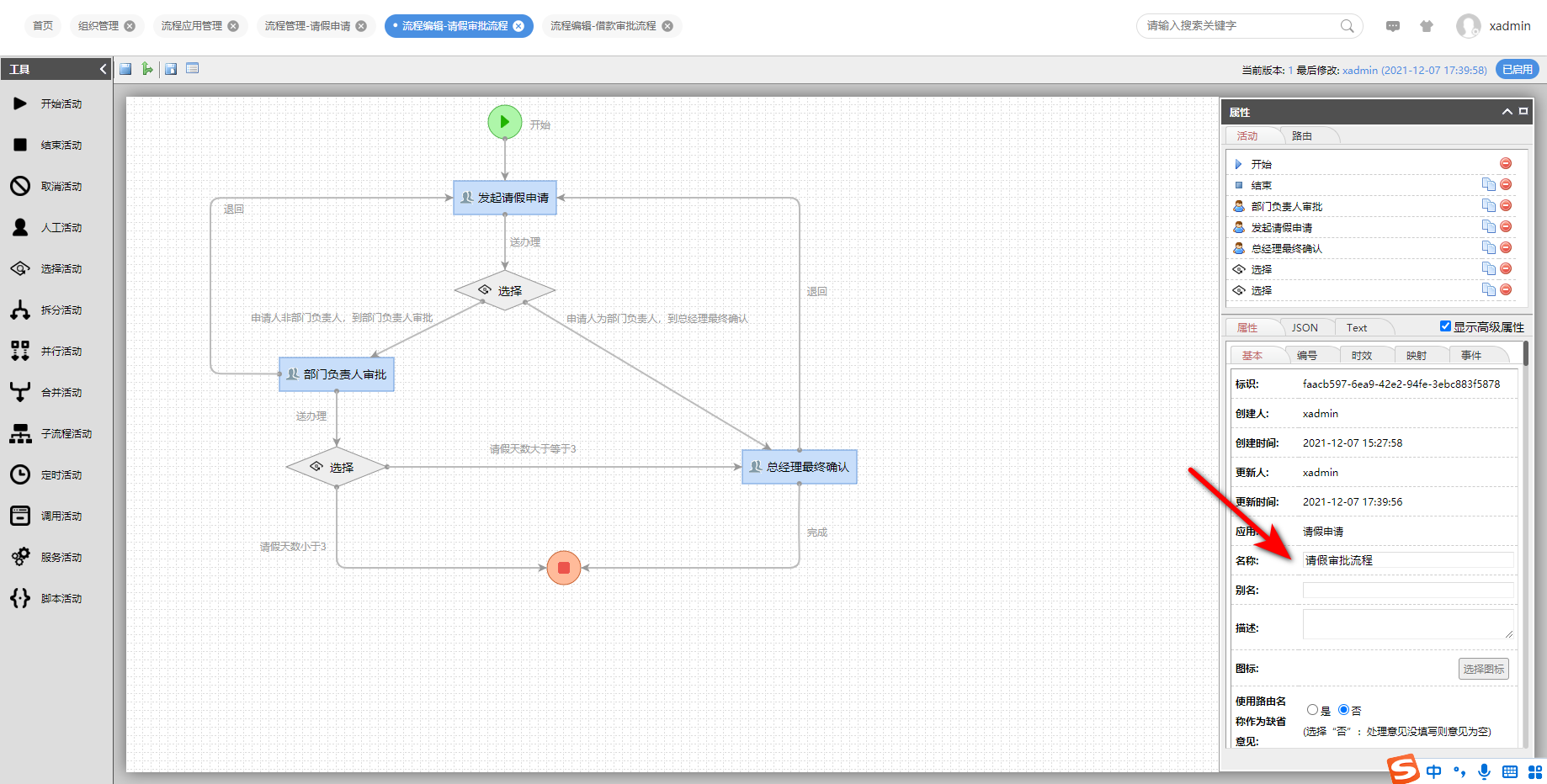Delete the 部门负责人审批 activity with red icon
Viewport: 1547px width, 784px height.
pos(1506,206)
